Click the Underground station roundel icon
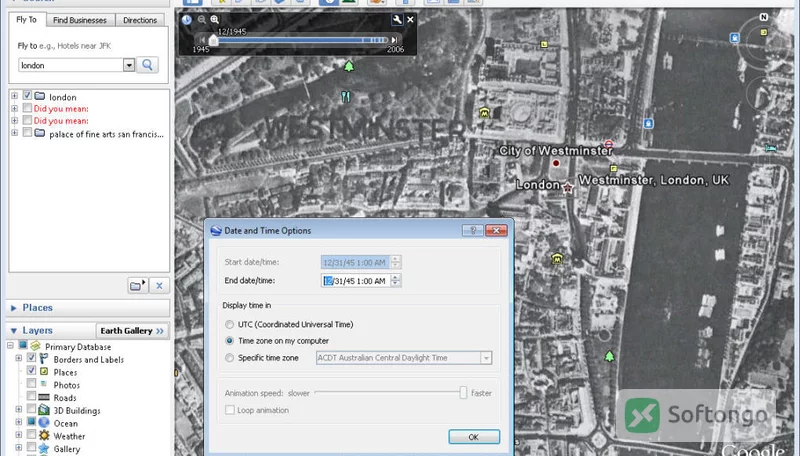This screenshot has height=456, width=800. pos(609,144)
